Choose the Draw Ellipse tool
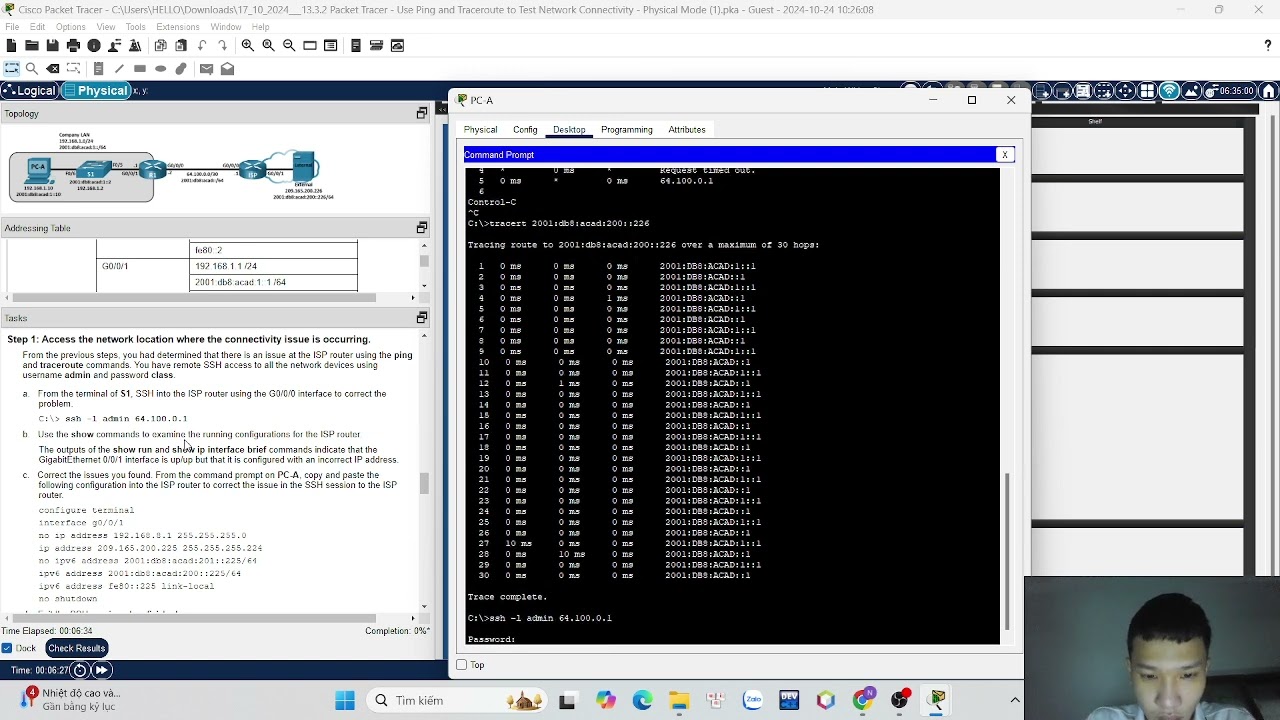This screenshot has width=1280, height=720. pyautogui.click(x=160, y=69)
